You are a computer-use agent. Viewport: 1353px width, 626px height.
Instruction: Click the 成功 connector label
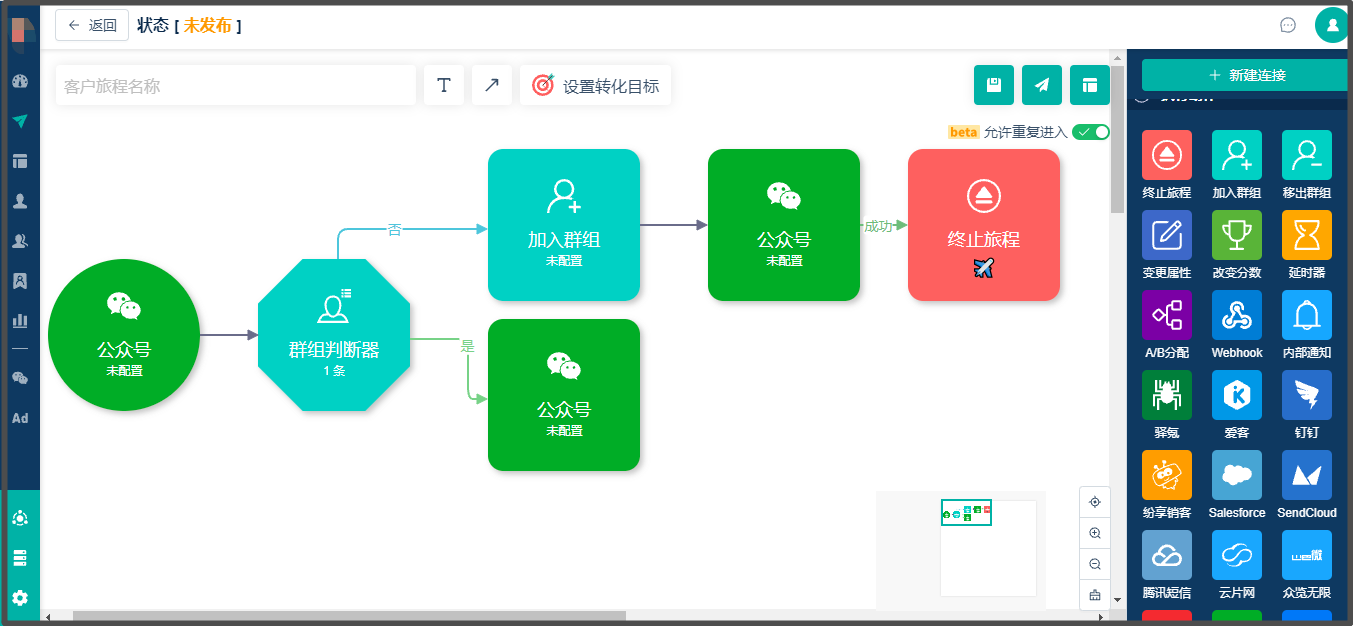pos(878,226)
